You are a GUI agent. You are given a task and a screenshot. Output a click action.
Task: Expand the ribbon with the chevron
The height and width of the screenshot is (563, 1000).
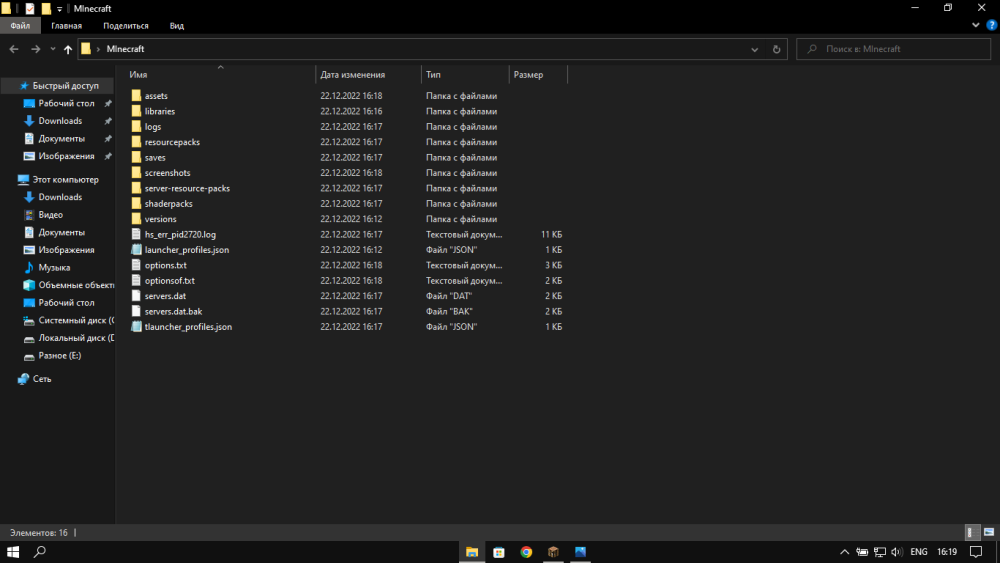click(975, 26)
